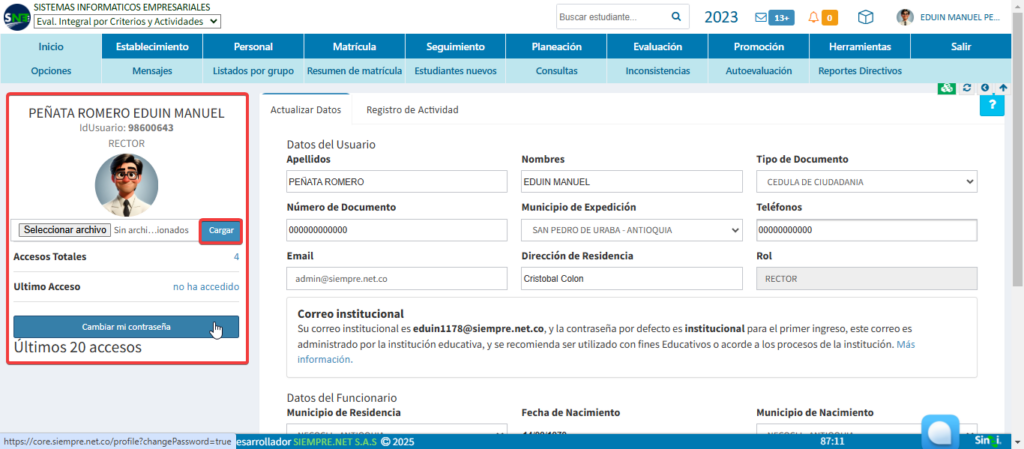Expand the Tipo de Documento dropdown

(867, 182)
